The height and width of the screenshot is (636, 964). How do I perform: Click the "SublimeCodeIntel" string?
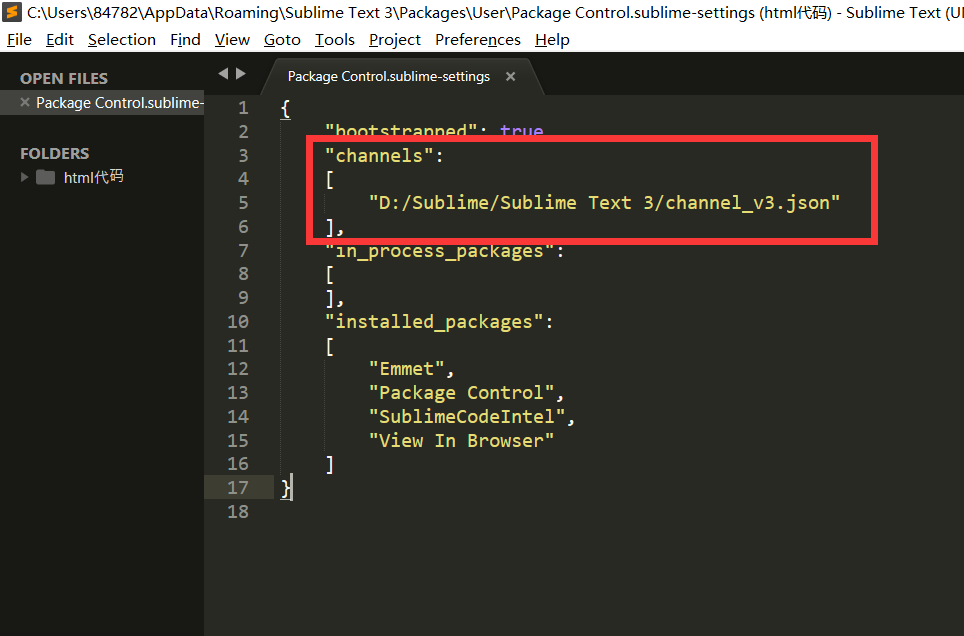click(467, 417)
